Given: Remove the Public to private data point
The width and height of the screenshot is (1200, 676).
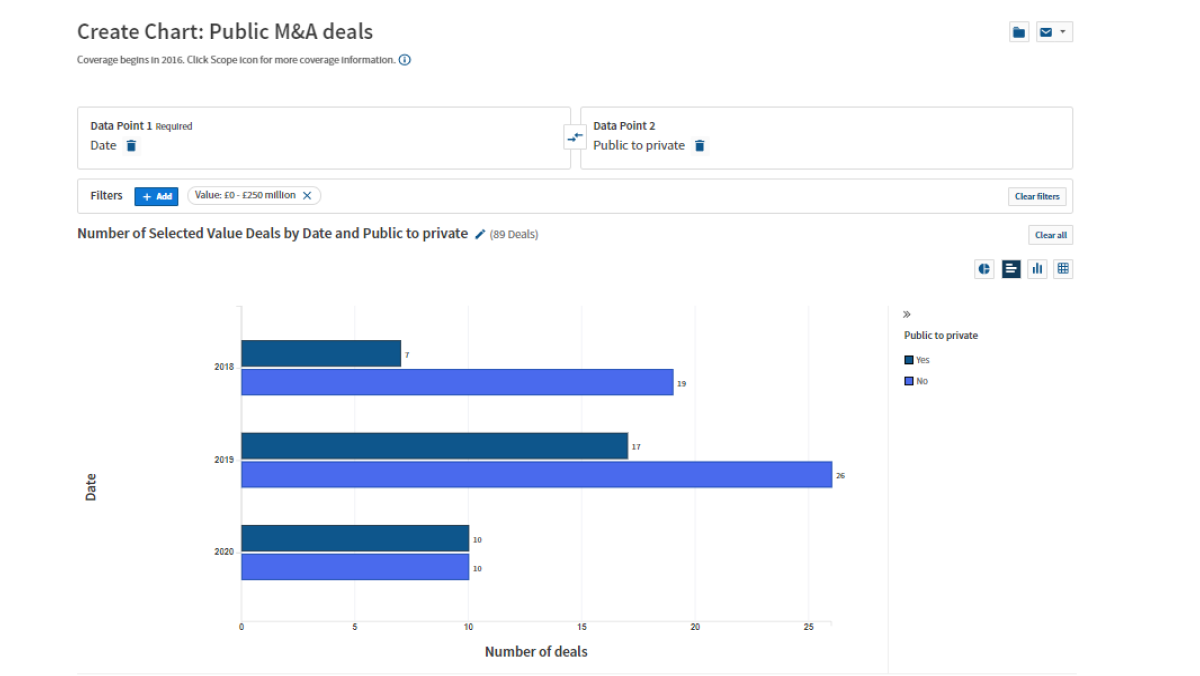Looking at the screenshot, I should tap(700, 146).
